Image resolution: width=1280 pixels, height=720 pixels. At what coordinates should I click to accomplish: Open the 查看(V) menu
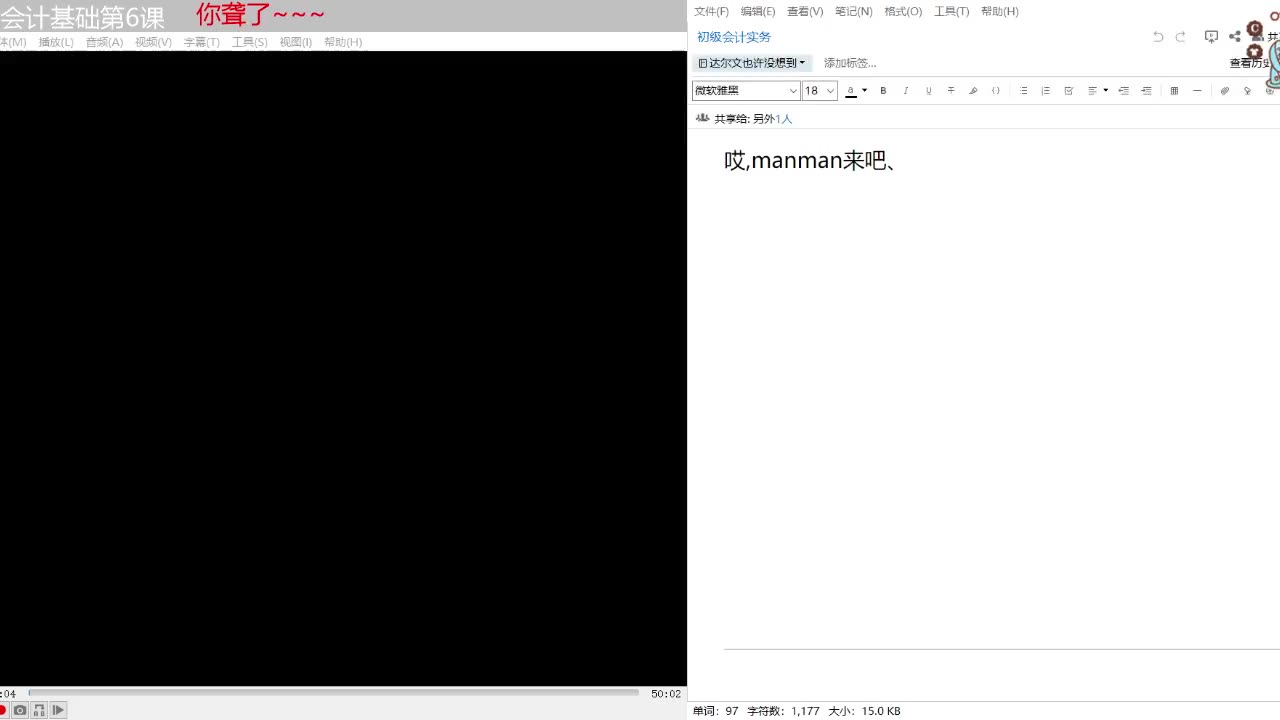tap(805, 11)
